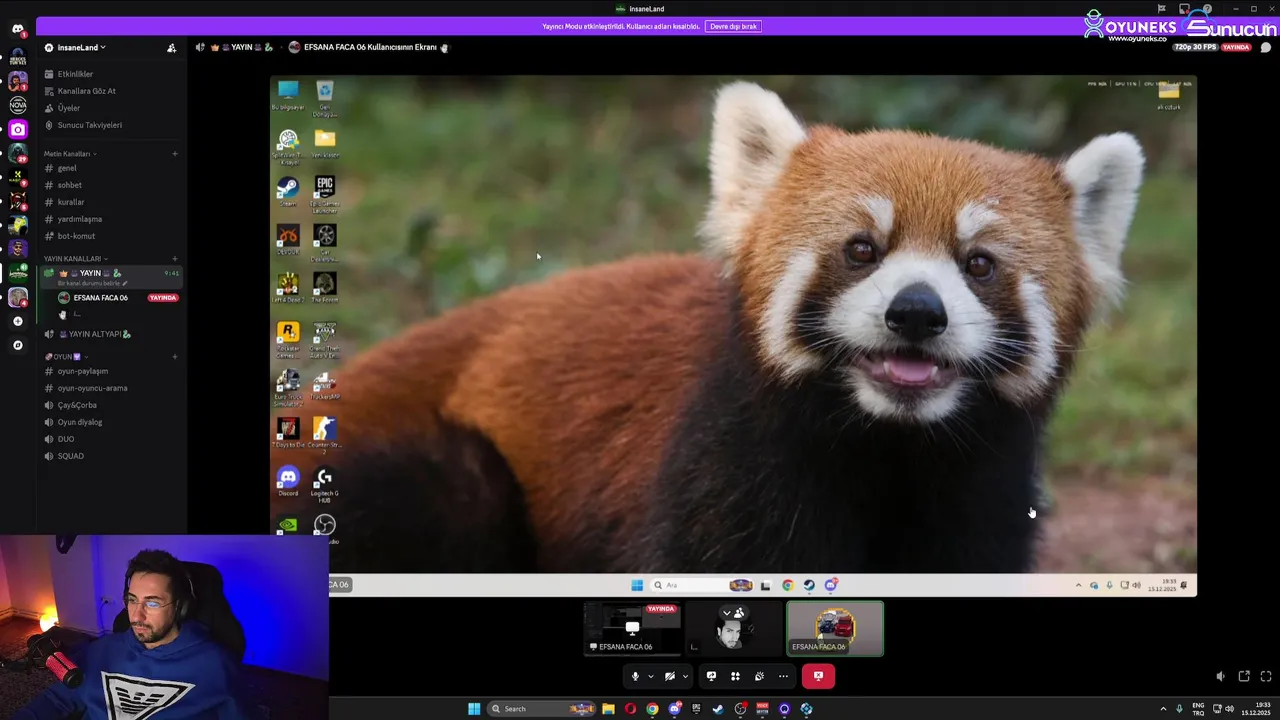This screenshot has height=720, width=1280.
Task: Select the EFSANA FACA 06 stream thumbnail
Action: click(632, 629)
